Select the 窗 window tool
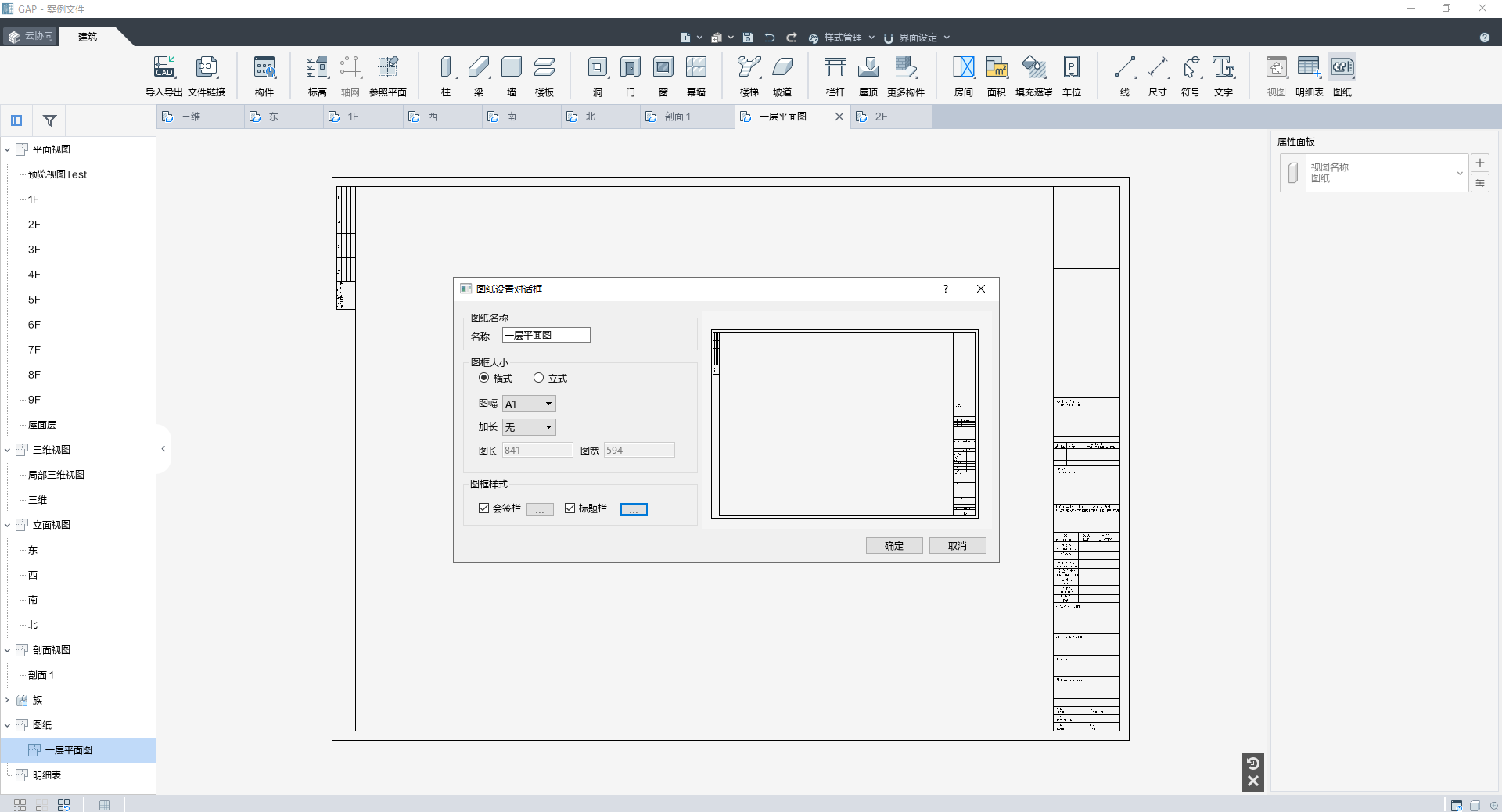Screen dimensions: 1502x812 [663, 76]
